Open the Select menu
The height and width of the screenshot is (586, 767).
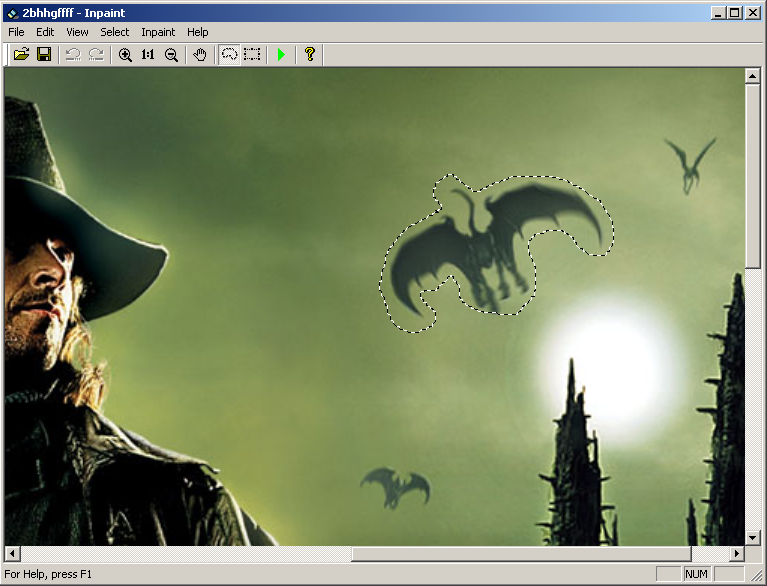coord(114,32)
